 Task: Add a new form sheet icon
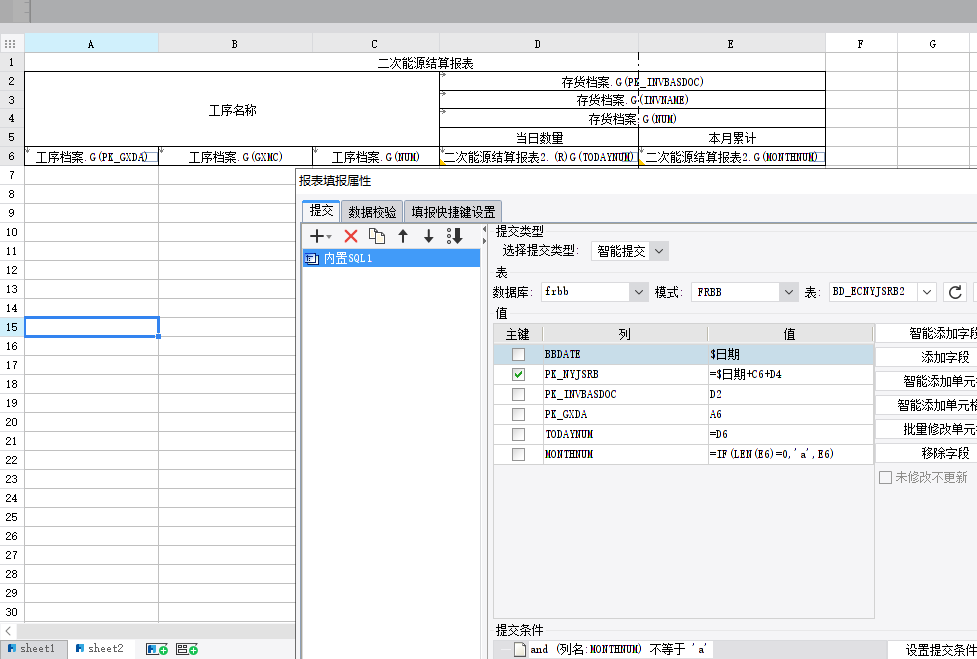pos(187,649)
